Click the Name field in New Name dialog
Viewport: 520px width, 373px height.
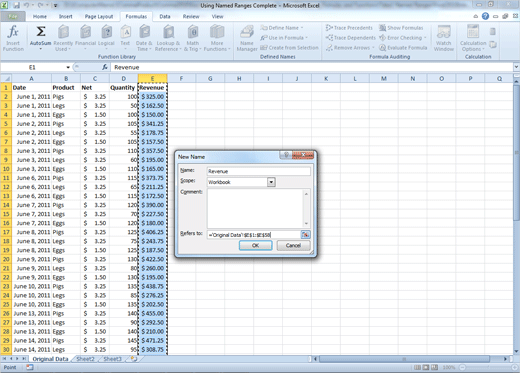click(x=258, y=171)
